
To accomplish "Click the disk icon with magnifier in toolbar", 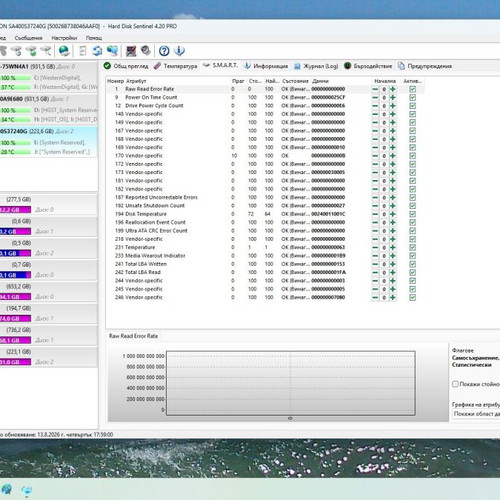I will coord(46,51).
